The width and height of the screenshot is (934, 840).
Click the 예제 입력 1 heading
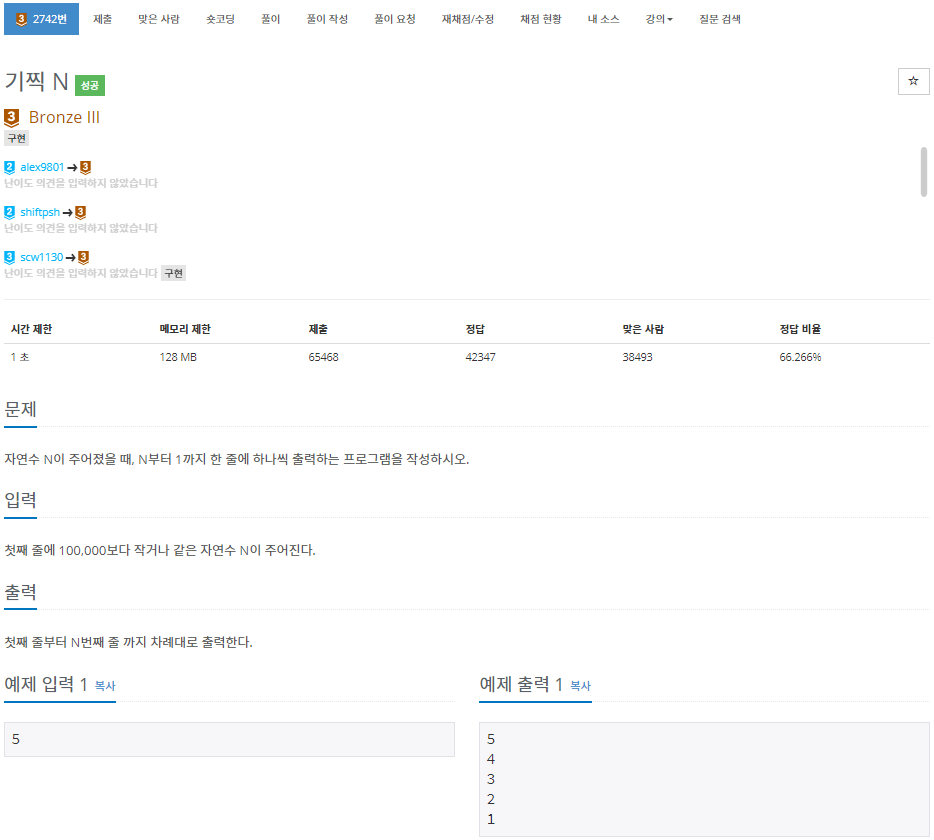point(46,684)
